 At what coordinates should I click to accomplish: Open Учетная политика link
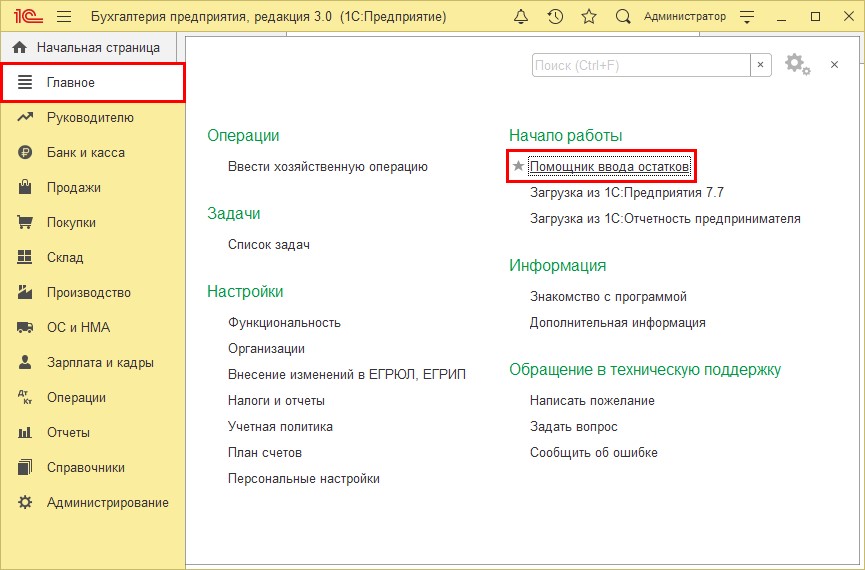[280, 427]
